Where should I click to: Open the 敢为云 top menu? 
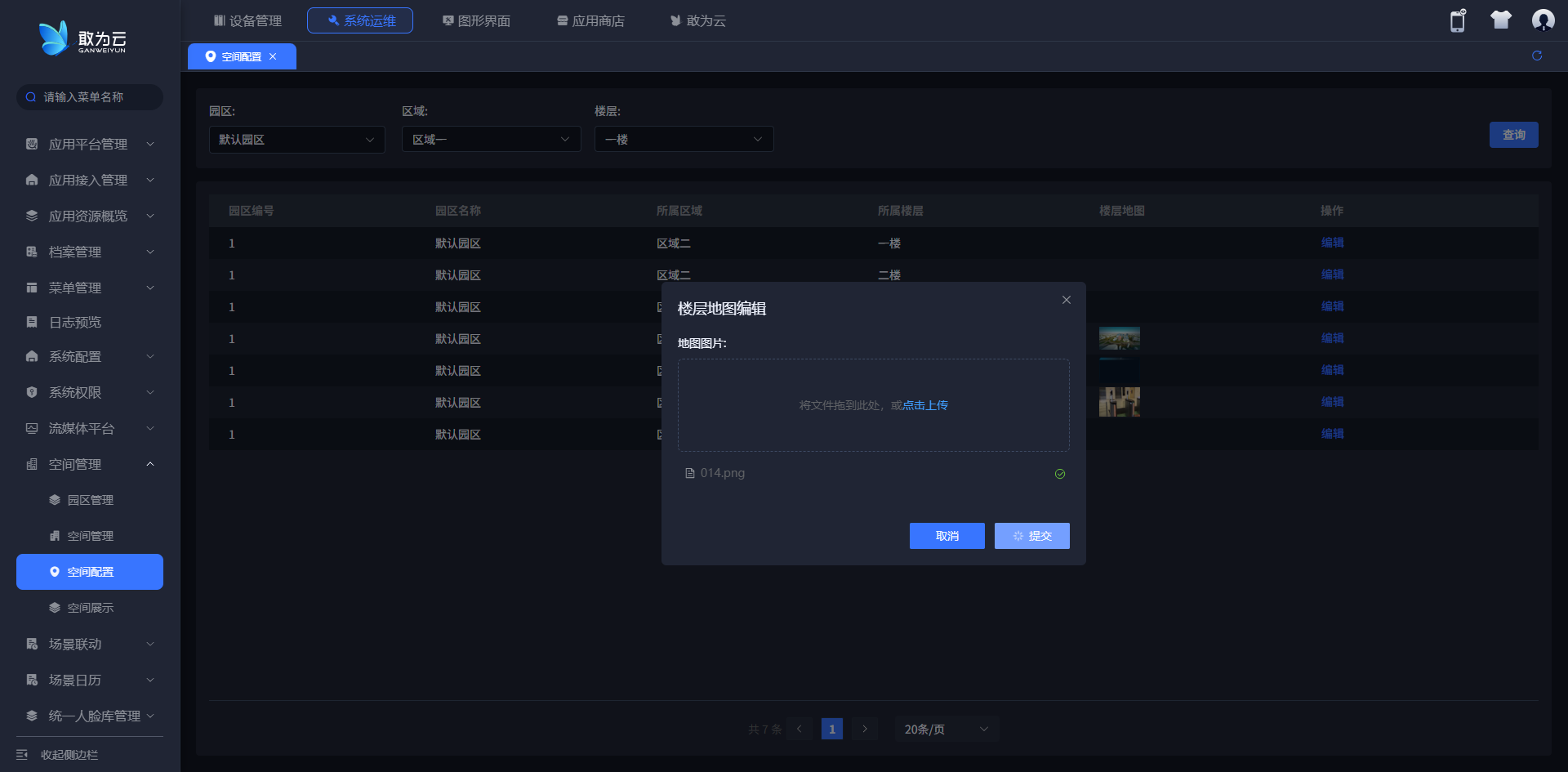[698, 20]
